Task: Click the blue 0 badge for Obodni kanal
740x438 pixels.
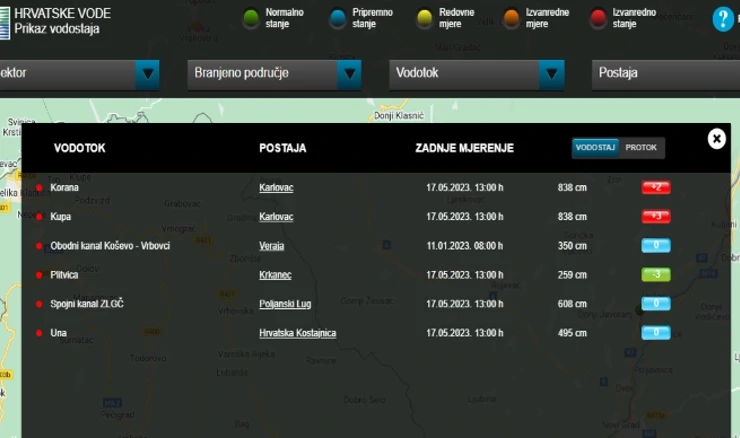Action: coord(656,245)
